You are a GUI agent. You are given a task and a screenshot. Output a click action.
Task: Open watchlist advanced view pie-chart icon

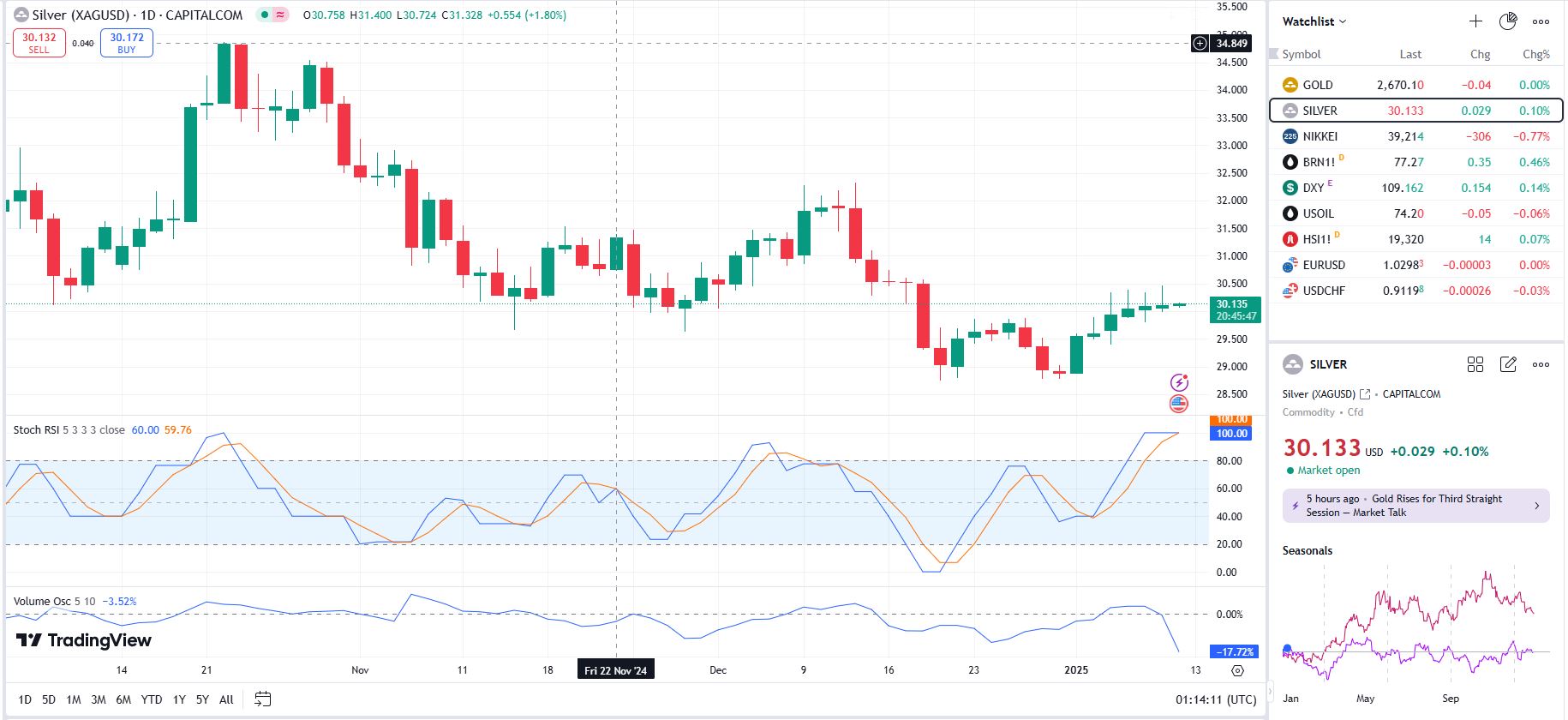(1508, 21)
